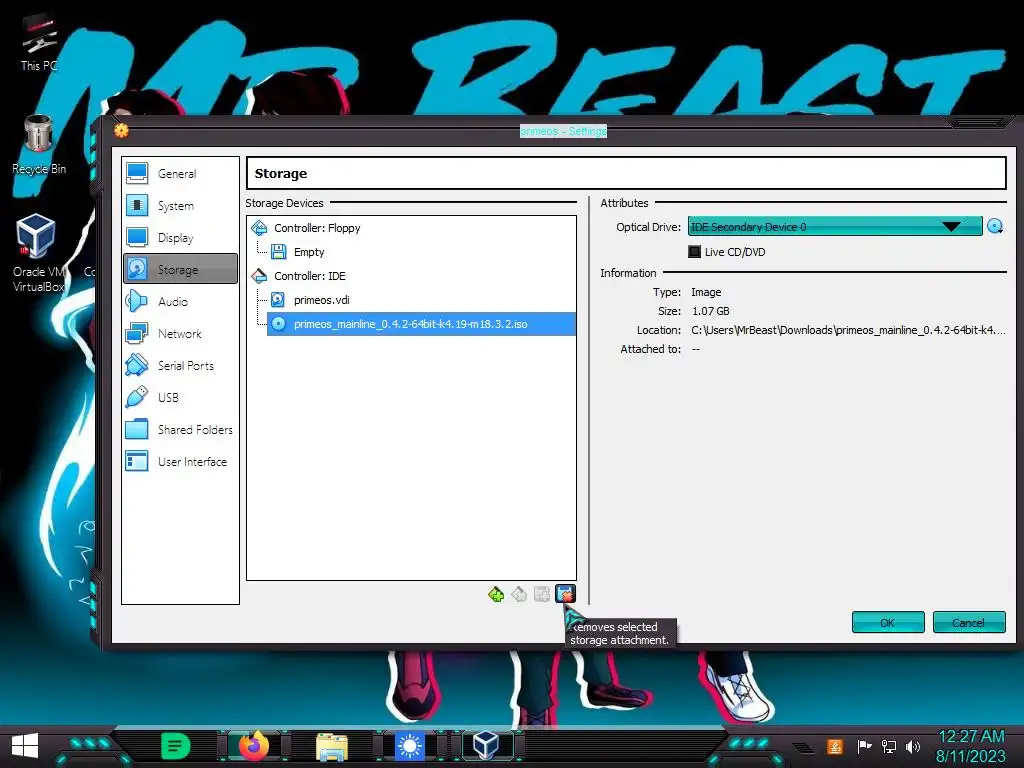1024x768 pixels.
Task: Open the Optical Drive dropdown
Action: (x=835, y=227)
